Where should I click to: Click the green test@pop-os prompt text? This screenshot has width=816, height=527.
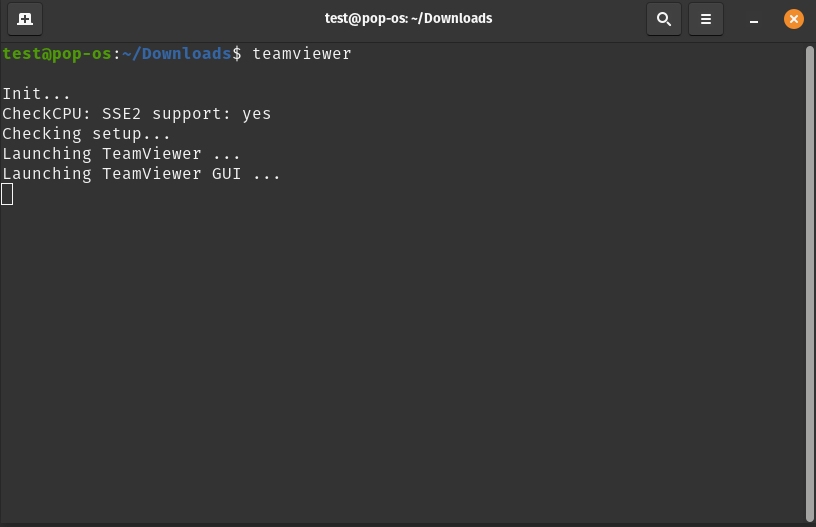57,54
